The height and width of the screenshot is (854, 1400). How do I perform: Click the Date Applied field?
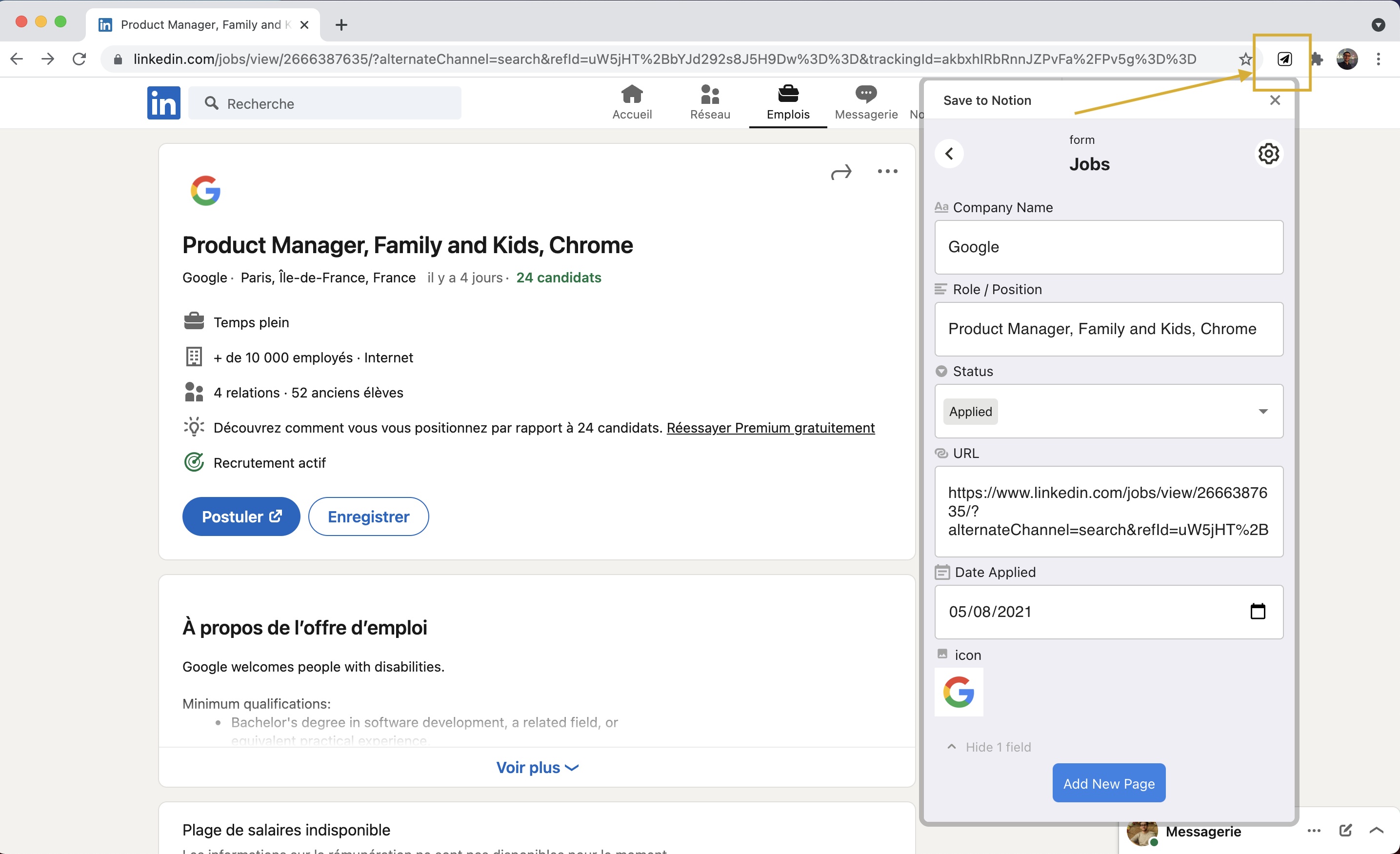click(1108, 612)
